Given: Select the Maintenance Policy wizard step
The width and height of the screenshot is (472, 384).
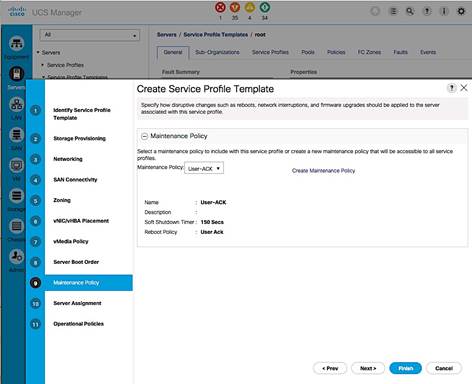Looking at the screenshot, I should [x=89, y=283].
